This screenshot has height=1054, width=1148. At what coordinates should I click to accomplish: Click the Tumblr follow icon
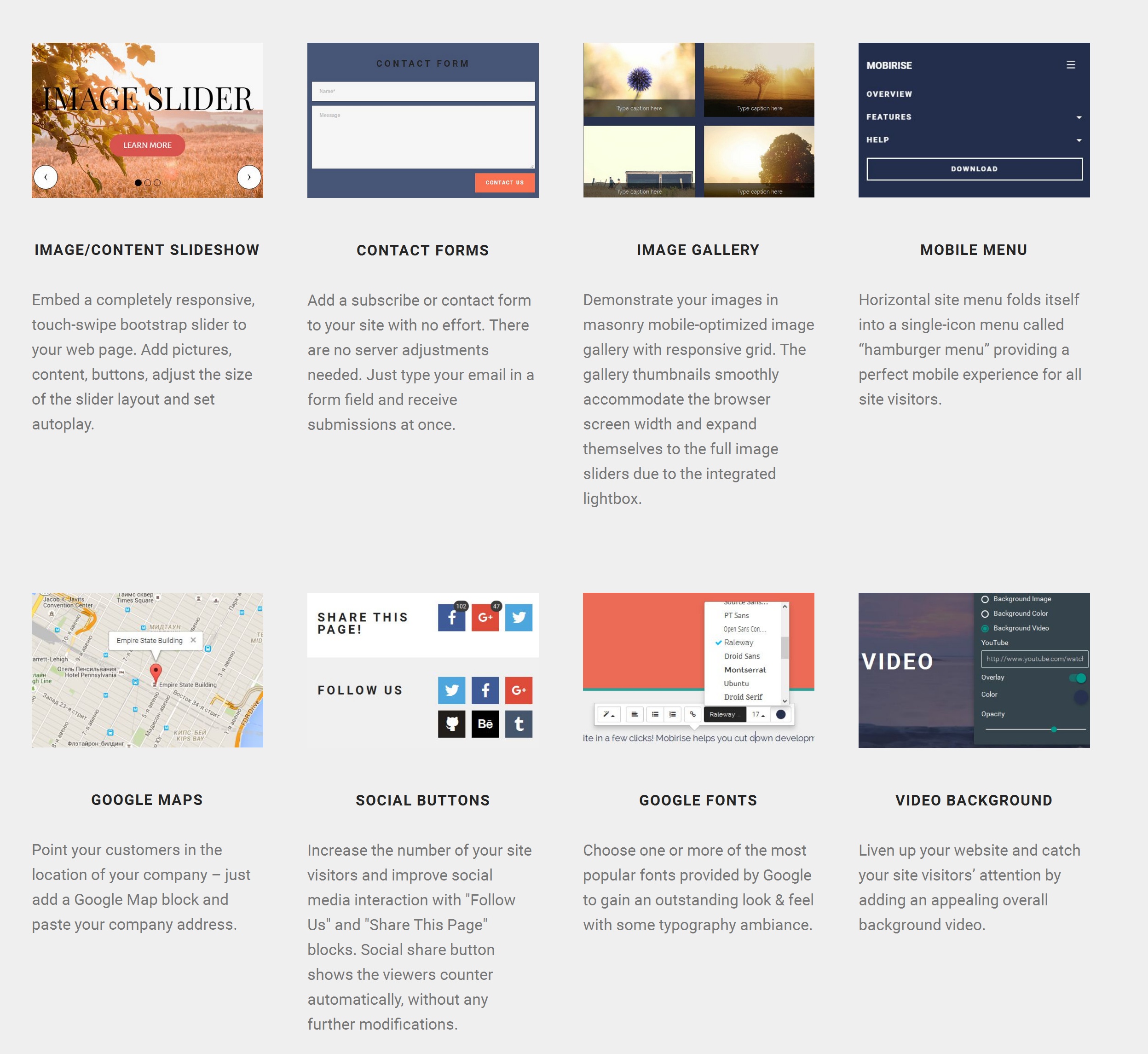(519, 723)
